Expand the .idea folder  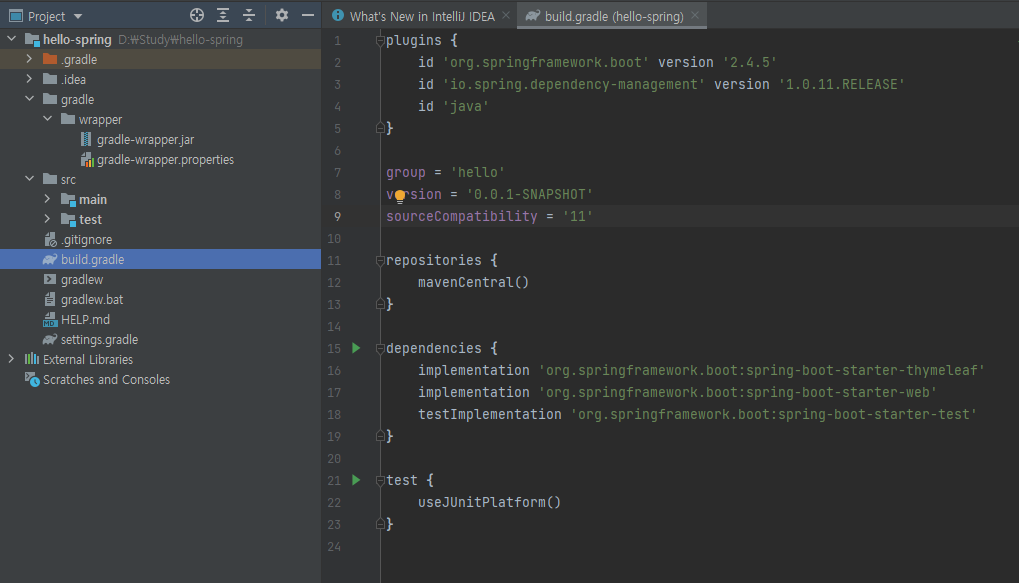29,79
